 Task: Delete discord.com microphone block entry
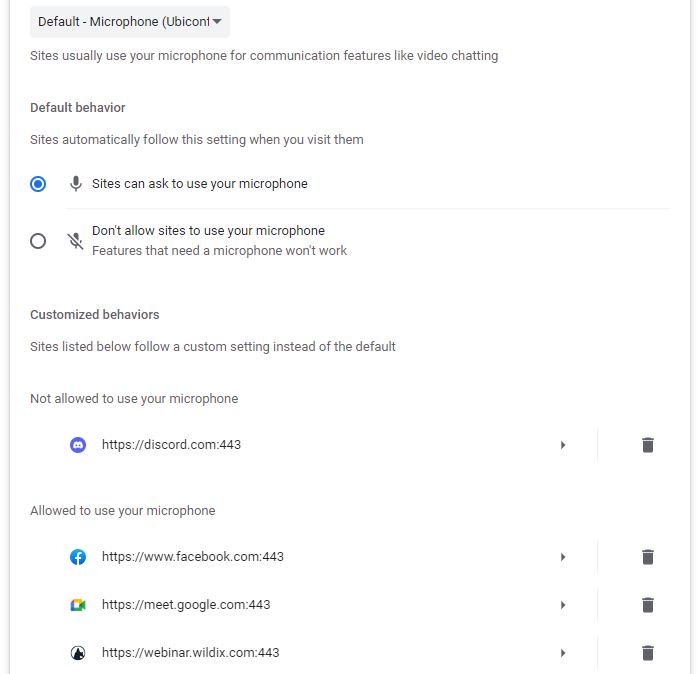click(x=648, y=445)
